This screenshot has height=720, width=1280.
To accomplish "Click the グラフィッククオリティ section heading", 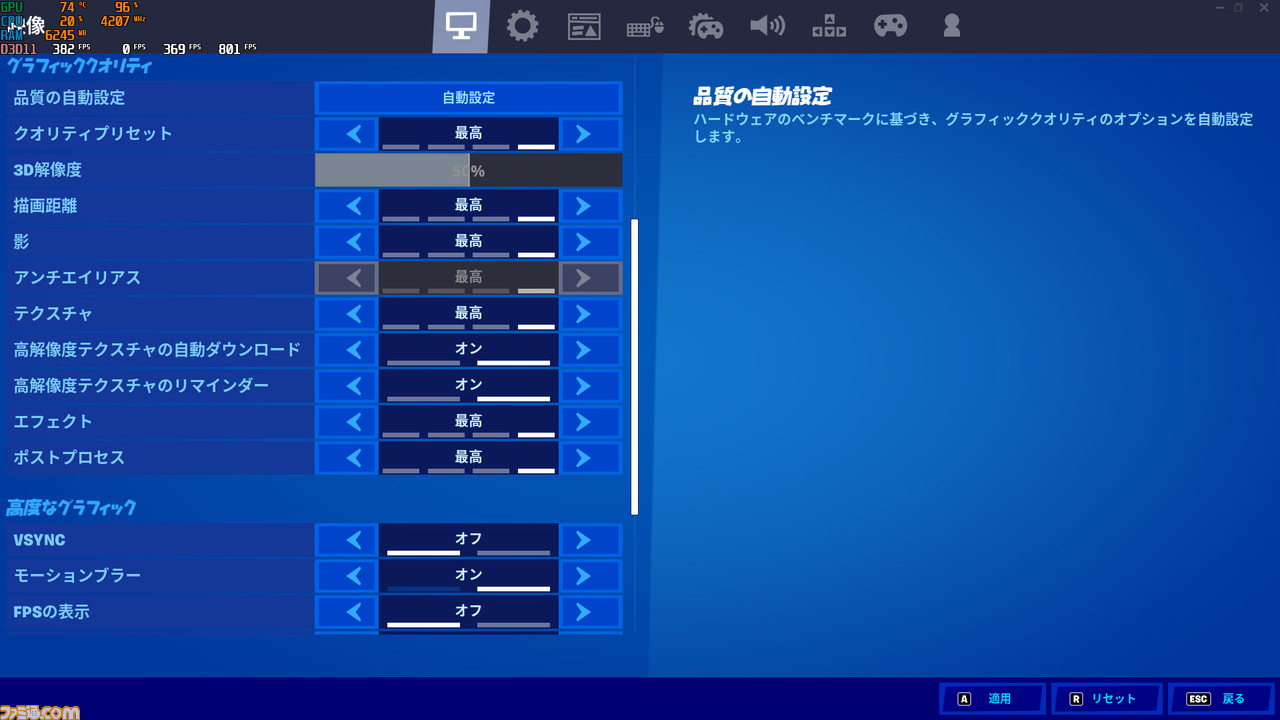I will (80, 67).
